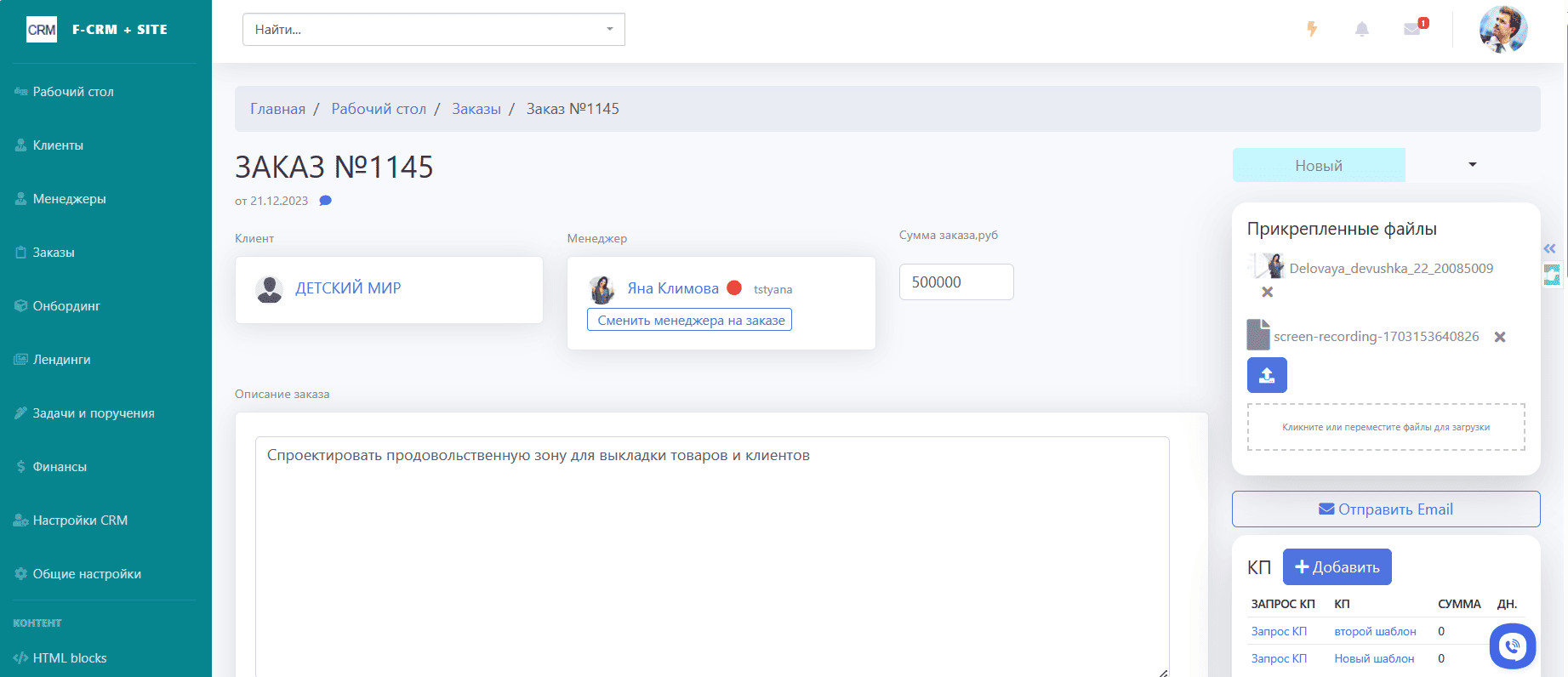Remove the screen-recording-1703153640826 attachment
The height and width of the screenshot is (677, 1568).
point(1500,337)
